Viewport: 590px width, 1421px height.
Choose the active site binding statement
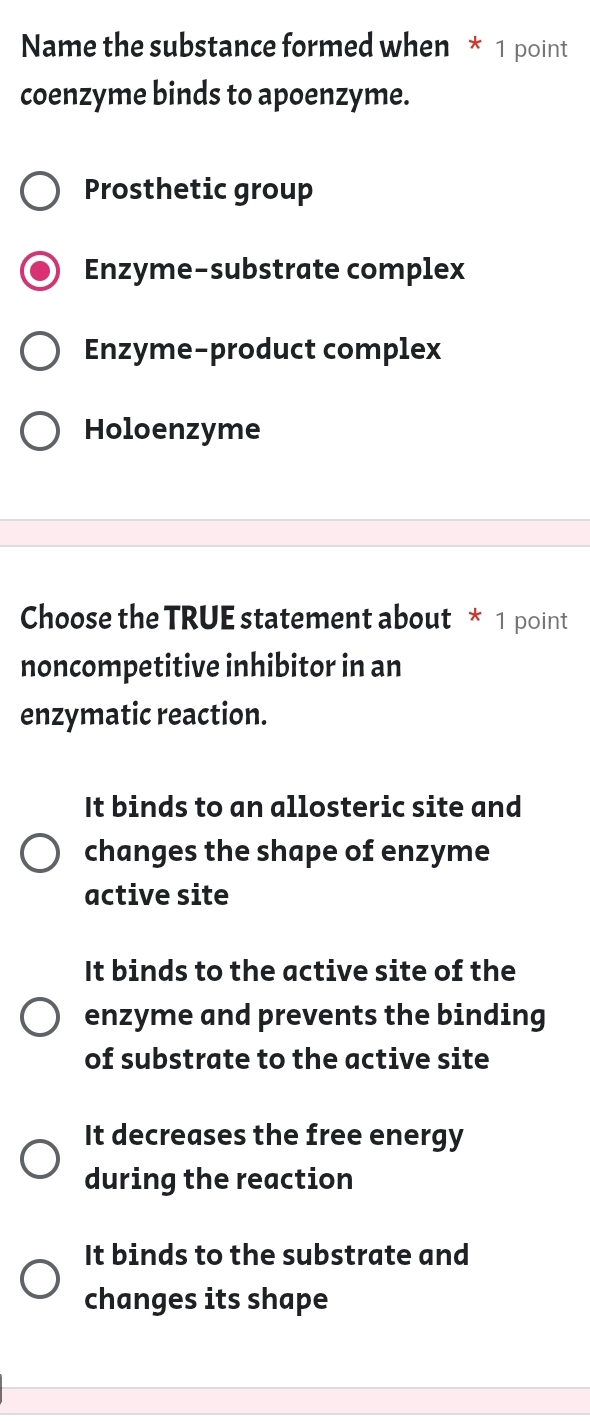click(39, 1015)
